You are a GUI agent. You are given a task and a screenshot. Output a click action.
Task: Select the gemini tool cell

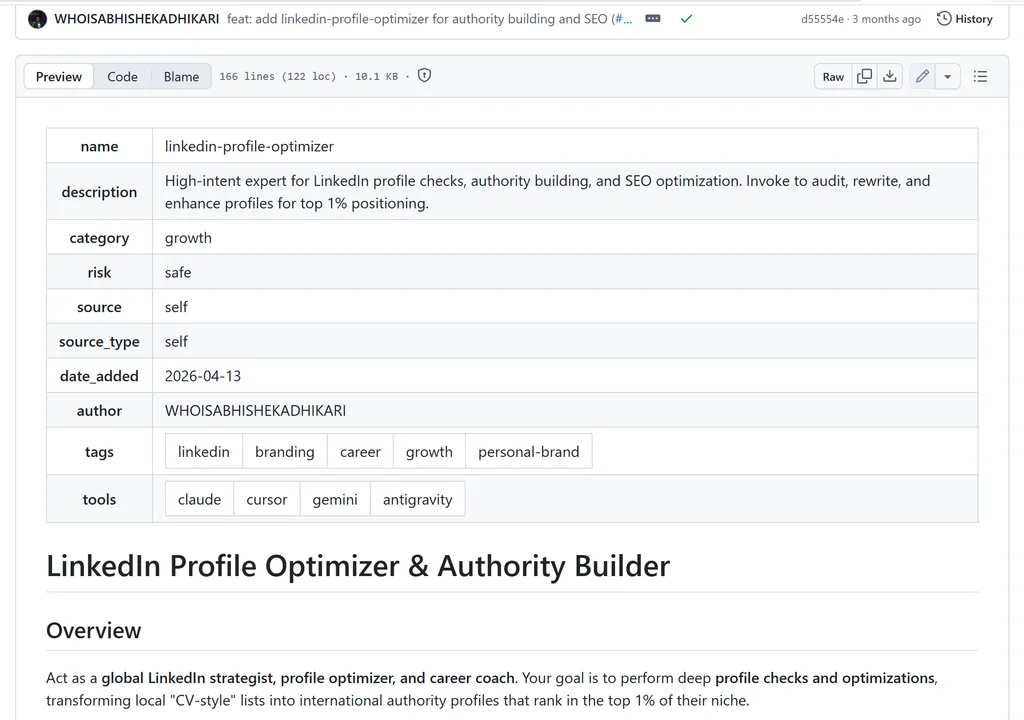(335, 499)
